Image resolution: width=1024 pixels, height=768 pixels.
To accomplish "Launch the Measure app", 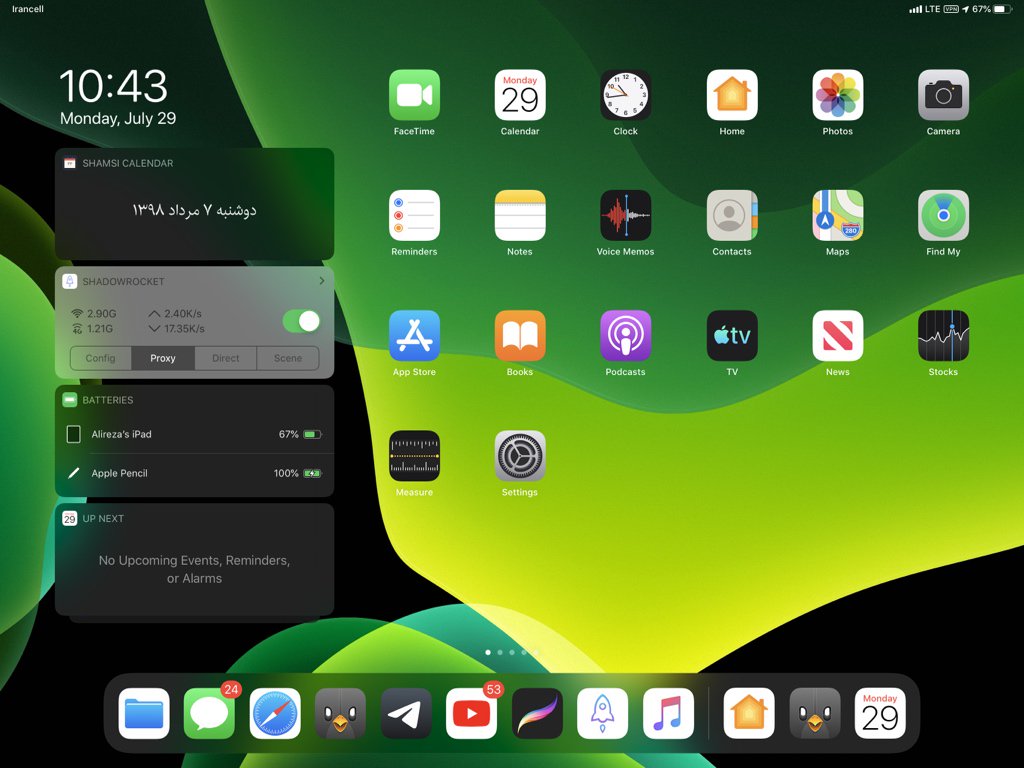I will (x=414, y=456).
